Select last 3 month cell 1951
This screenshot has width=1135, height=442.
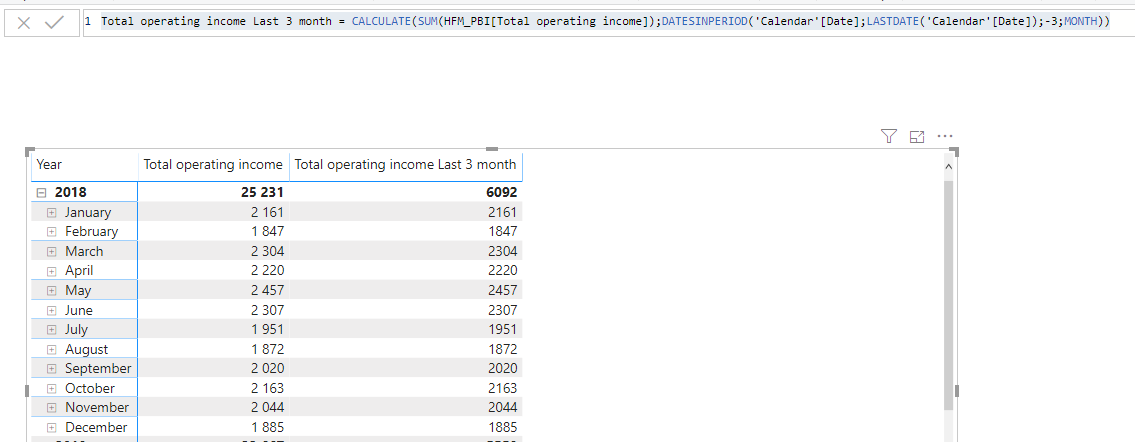(503, 329)
